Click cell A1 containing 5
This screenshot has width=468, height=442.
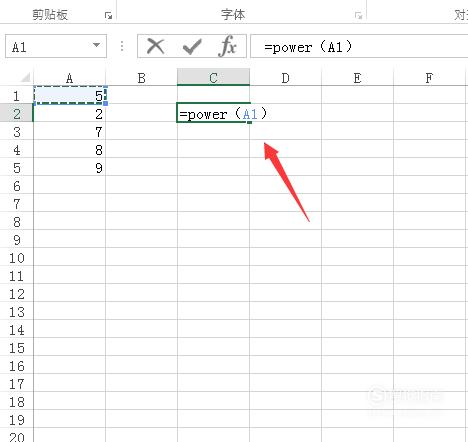coord(70,95)
